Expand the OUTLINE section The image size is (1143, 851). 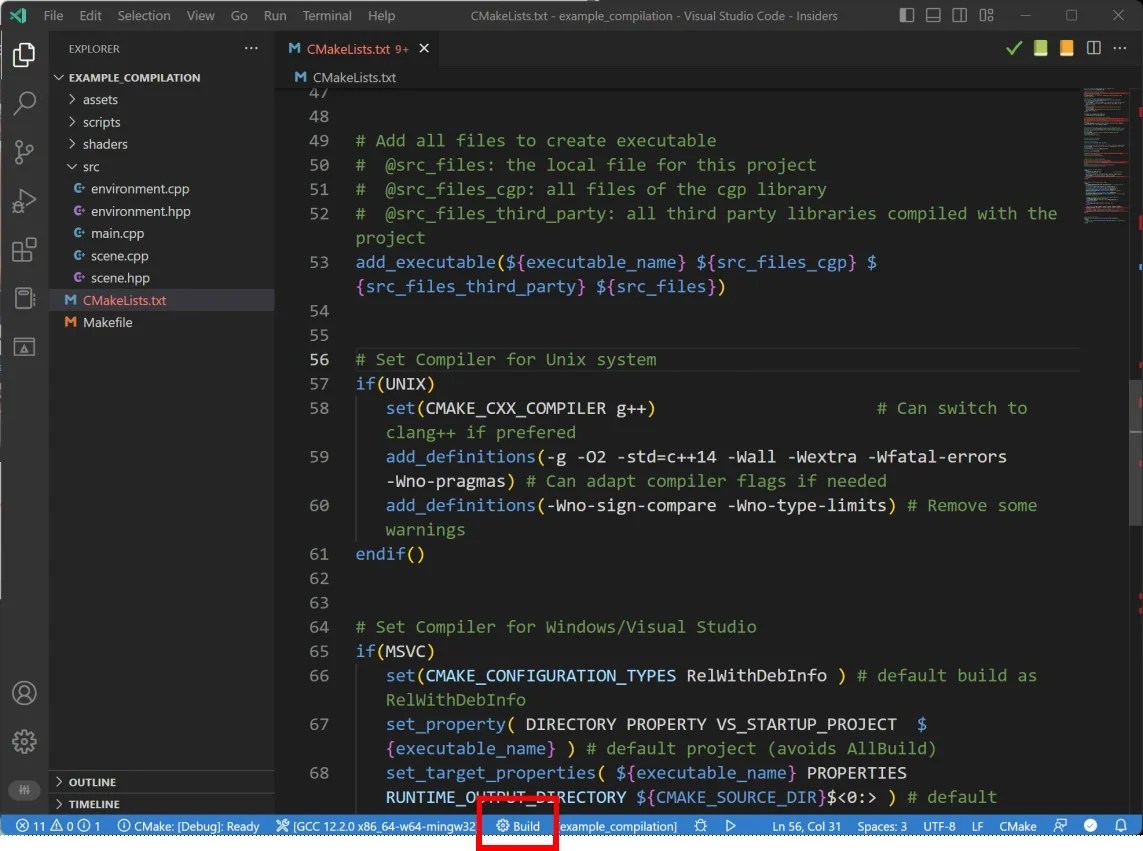point(92,782)
